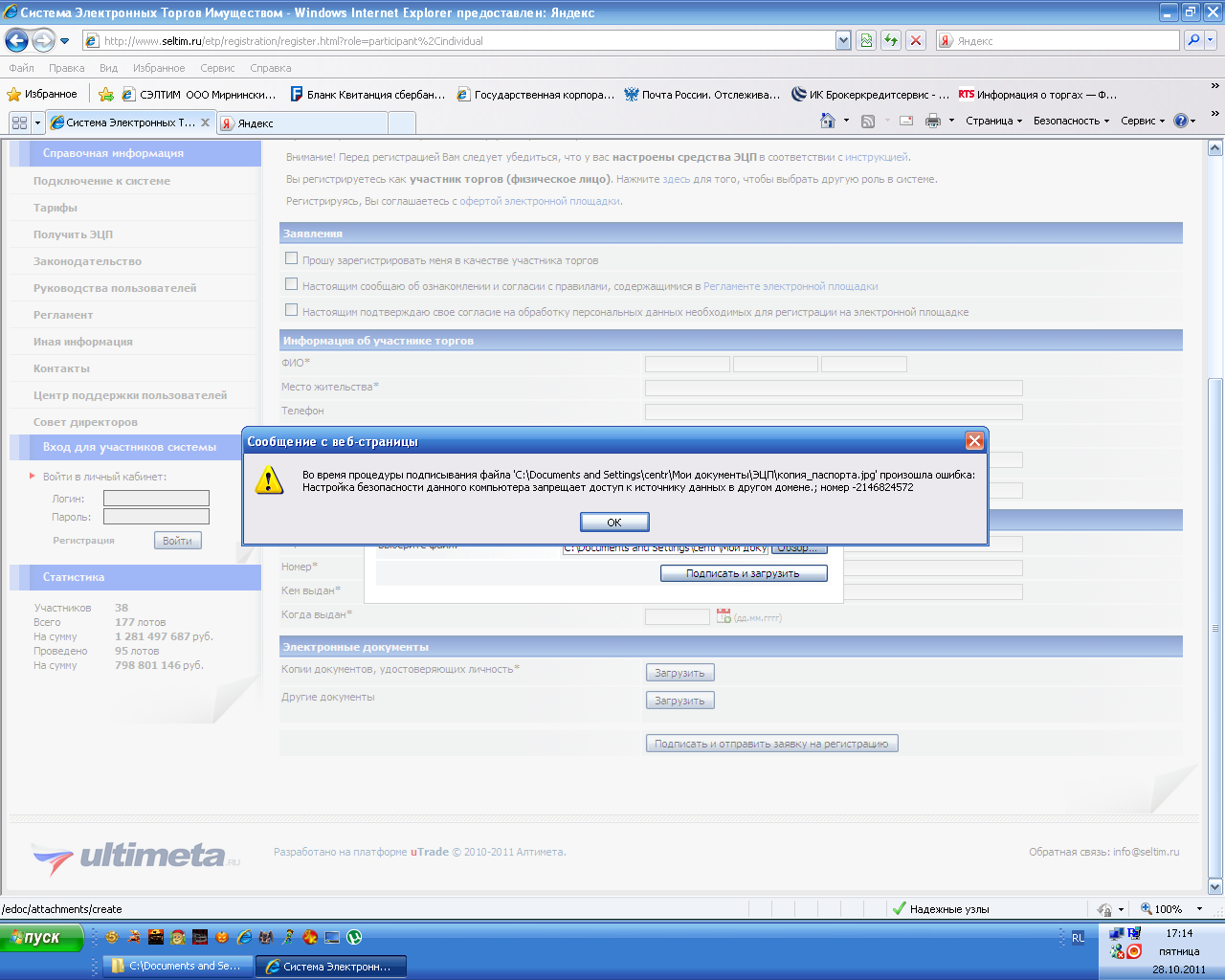
Task: Click the RSS feeds icon
Action: (868, 121)
